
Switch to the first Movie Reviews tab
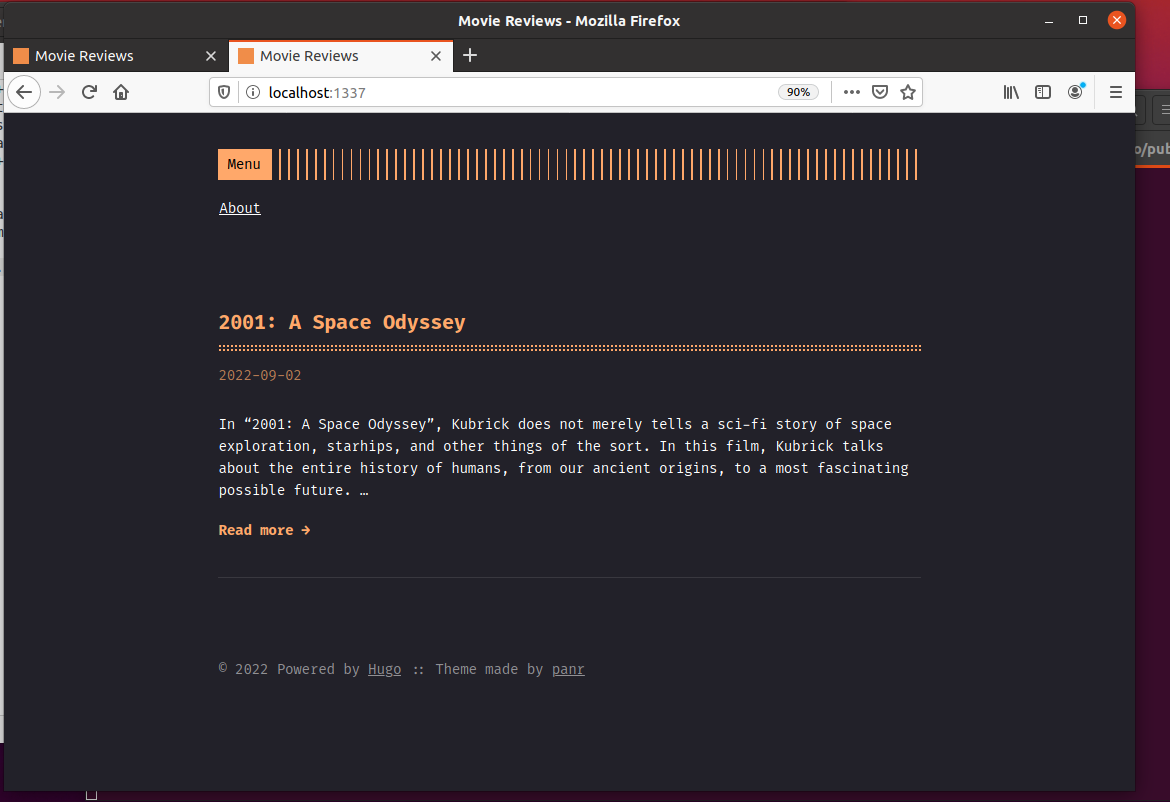(x=116, y=56)
